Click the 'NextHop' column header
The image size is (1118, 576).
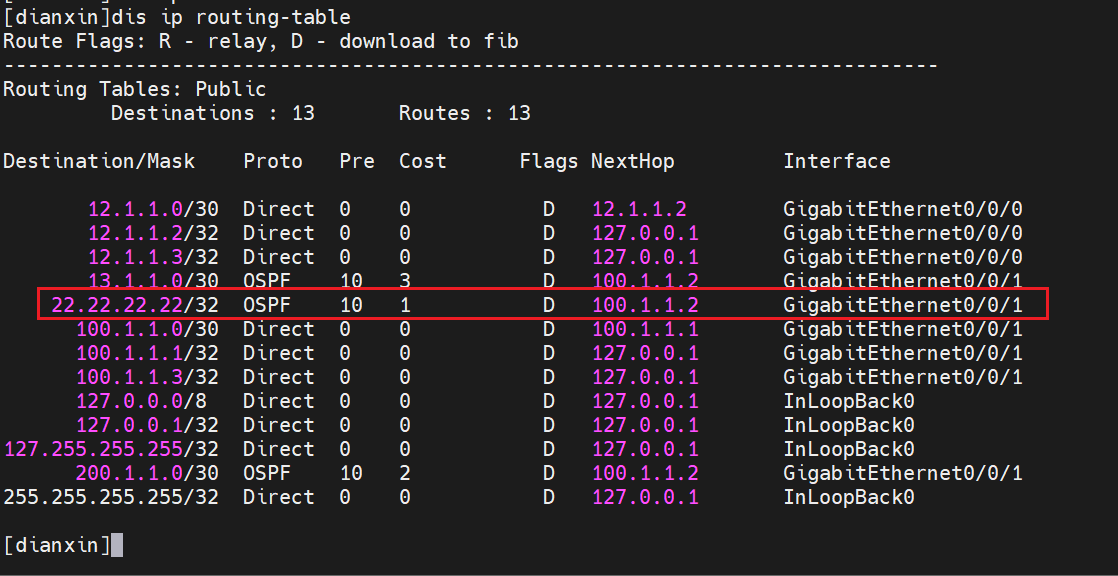[632, 161]
